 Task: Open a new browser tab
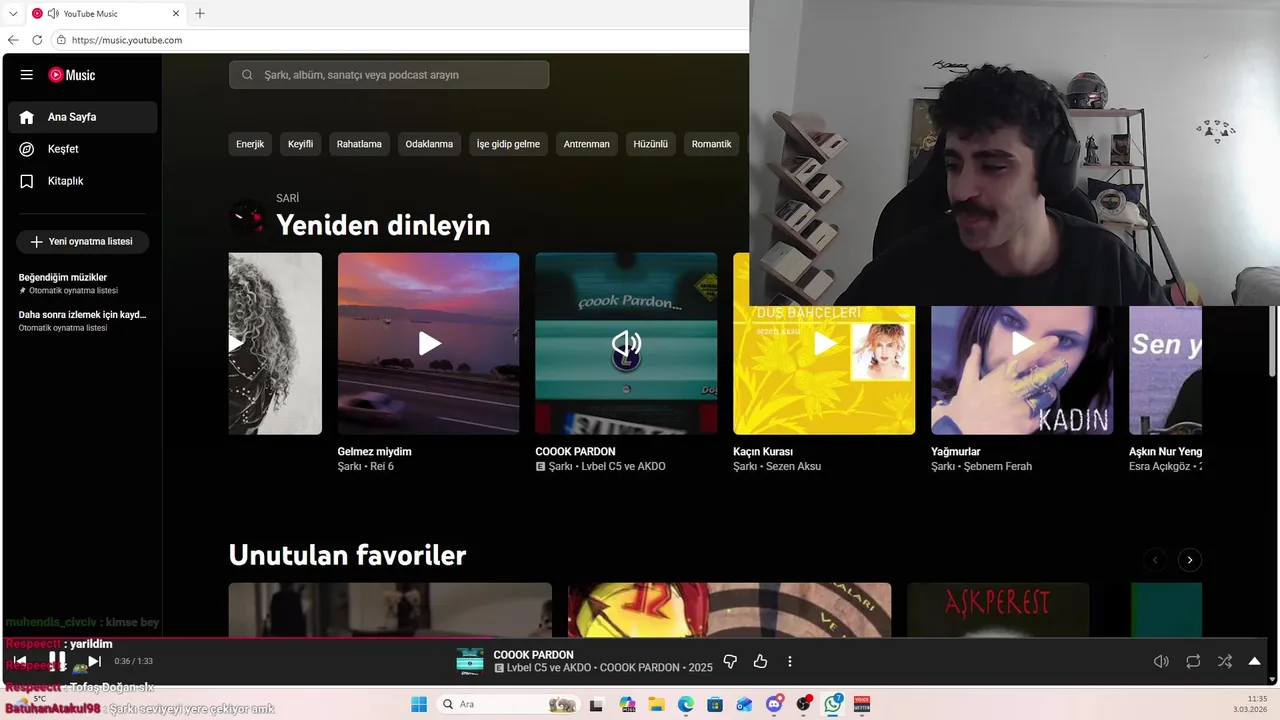(200, 14)
